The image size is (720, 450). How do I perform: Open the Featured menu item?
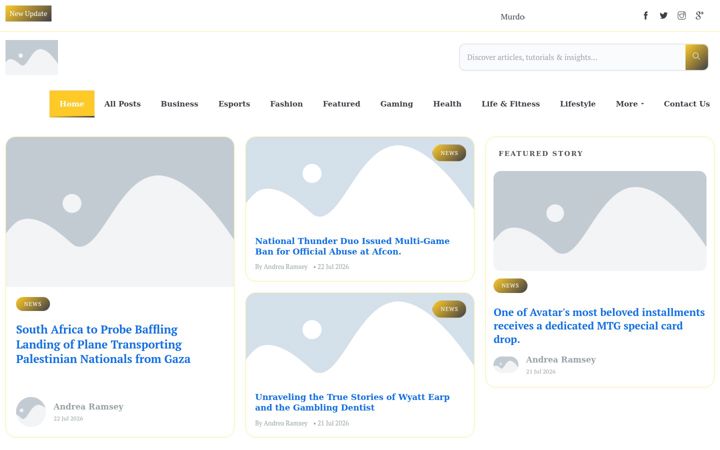342,104
